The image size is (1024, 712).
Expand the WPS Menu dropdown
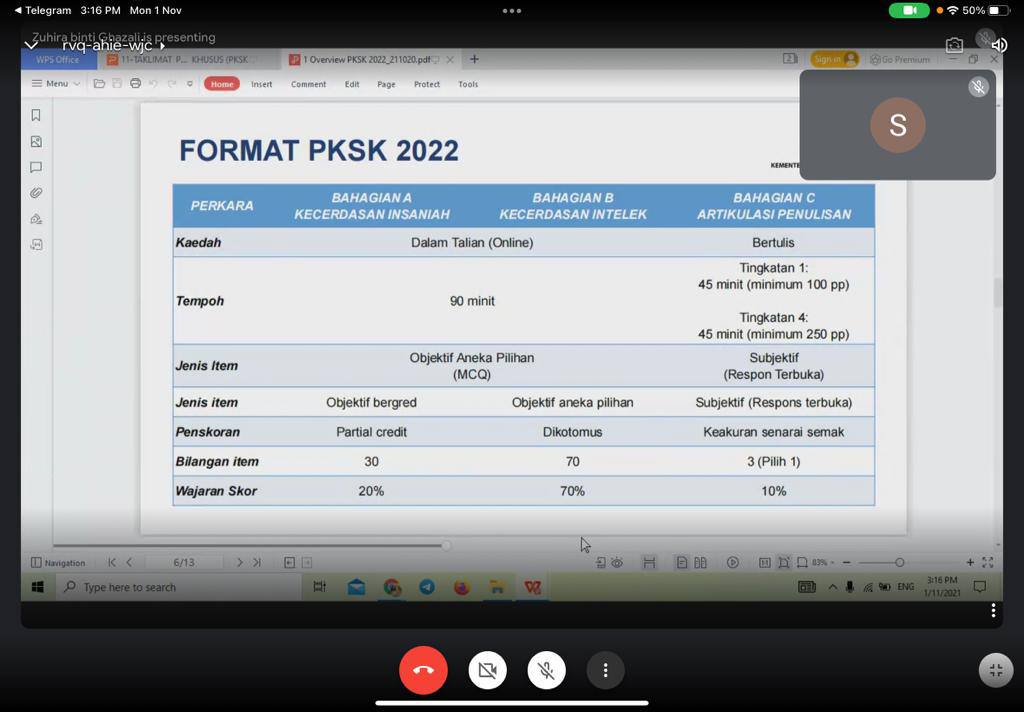pyautogui.click(x=56, y=84)
